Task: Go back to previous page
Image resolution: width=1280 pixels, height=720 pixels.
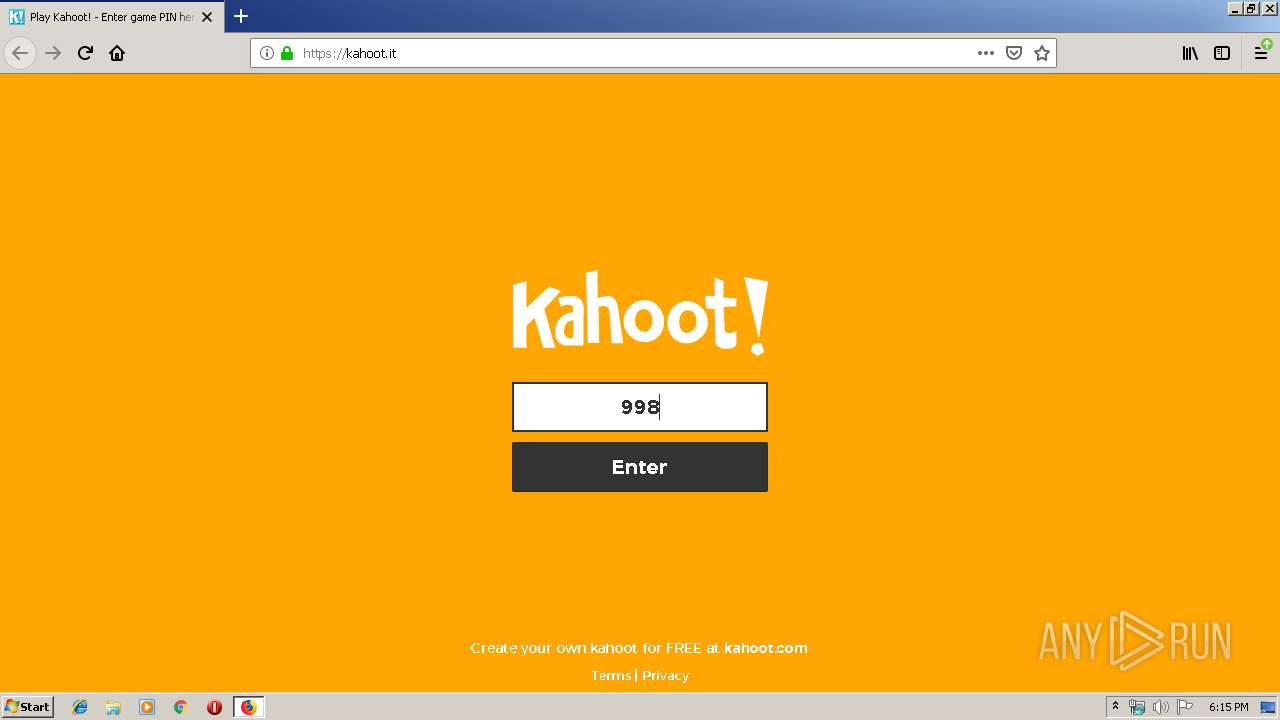Action: (20, 53)
